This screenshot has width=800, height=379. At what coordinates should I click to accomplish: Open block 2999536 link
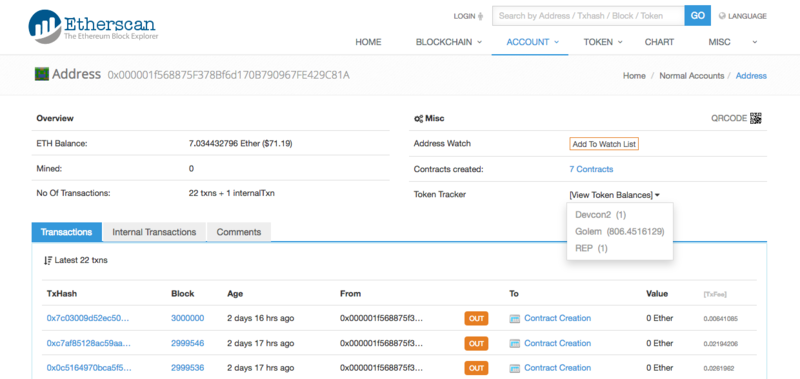click(187, 368)
